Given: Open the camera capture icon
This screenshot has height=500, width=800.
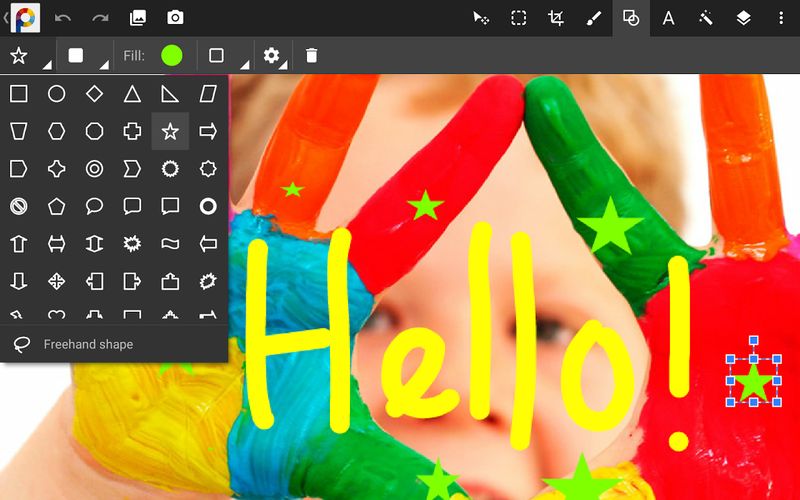Looking at the screenshot, I should 175,18.
